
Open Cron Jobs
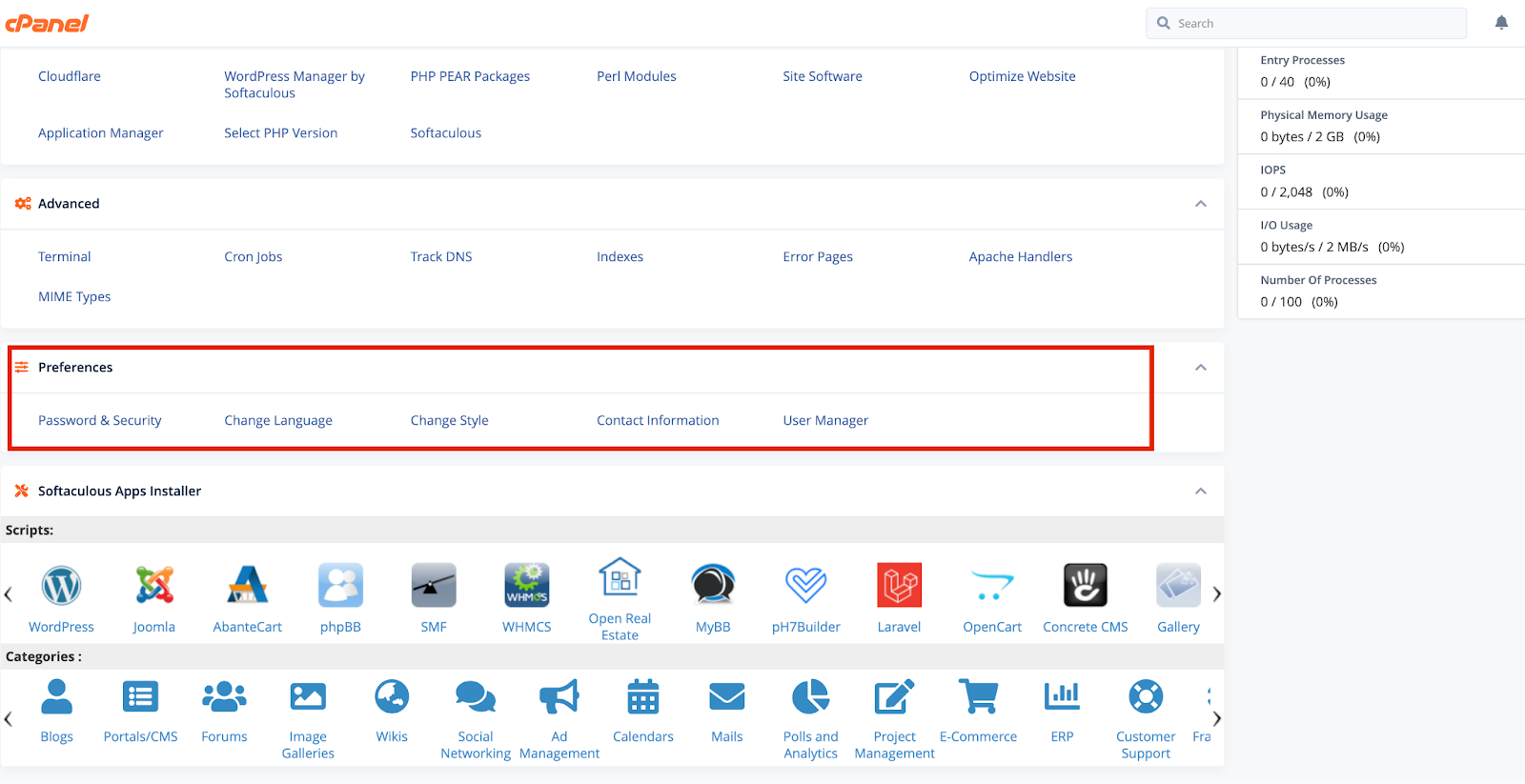click(x=254, y=256)
